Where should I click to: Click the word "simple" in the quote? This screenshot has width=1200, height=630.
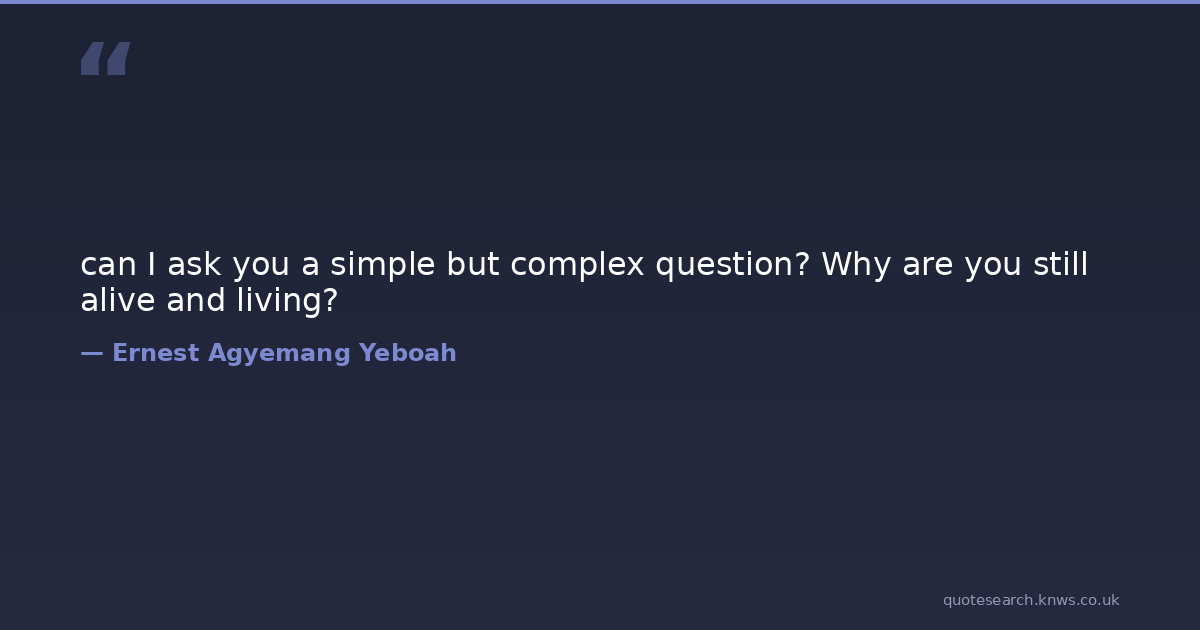pos(383,265)
